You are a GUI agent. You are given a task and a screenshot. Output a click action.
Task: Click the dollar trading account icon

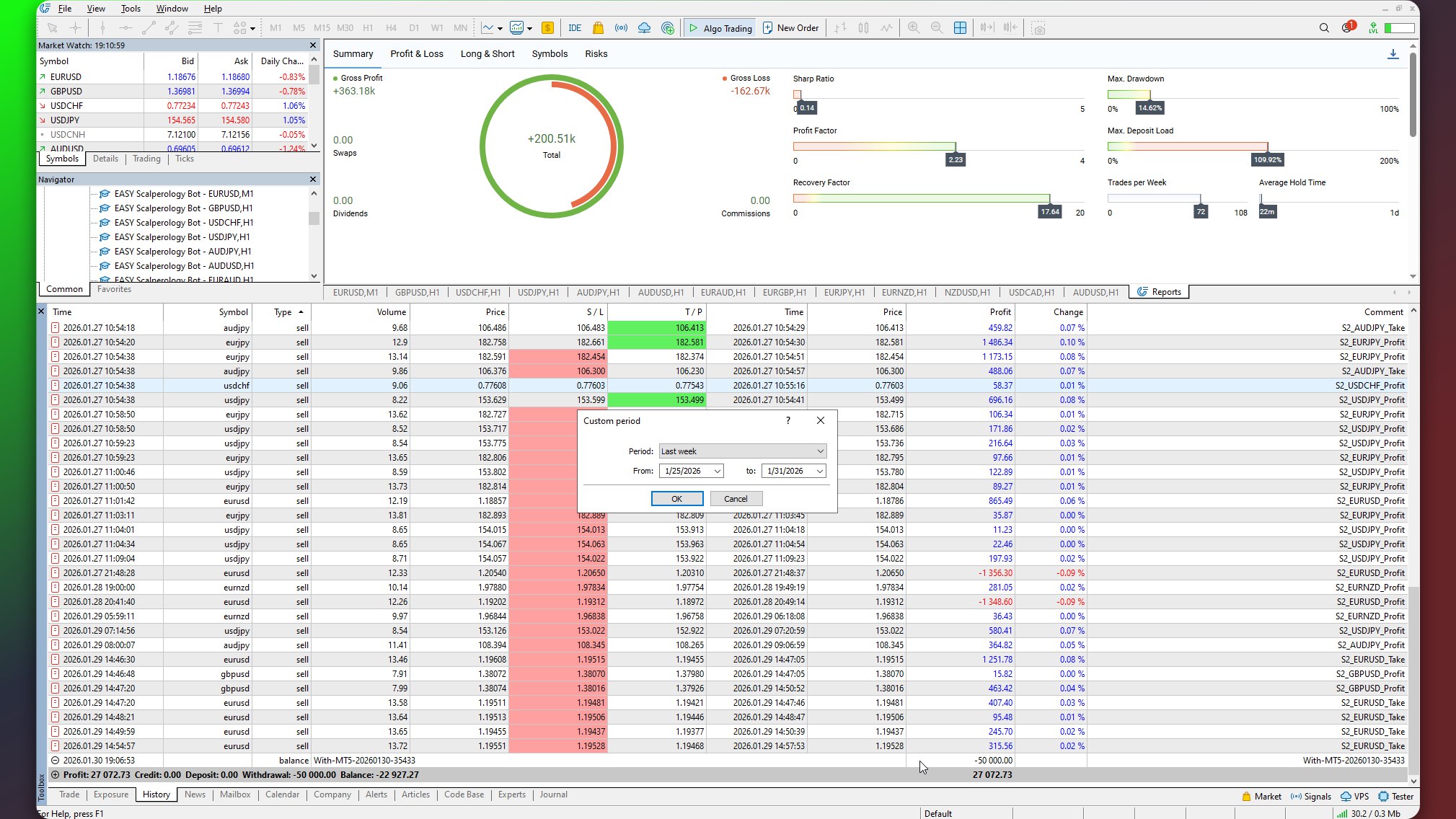click(x=547, y=28)
